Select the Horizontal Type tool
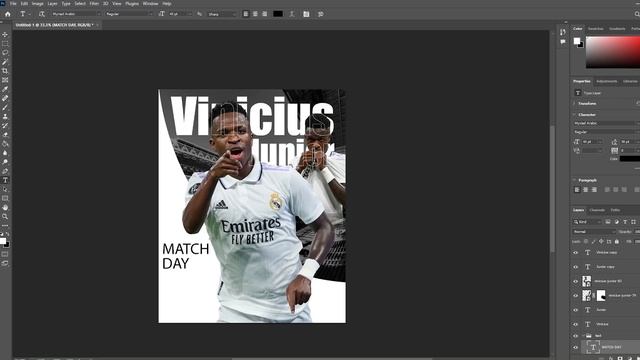640x360 pixels. (5, 180)
